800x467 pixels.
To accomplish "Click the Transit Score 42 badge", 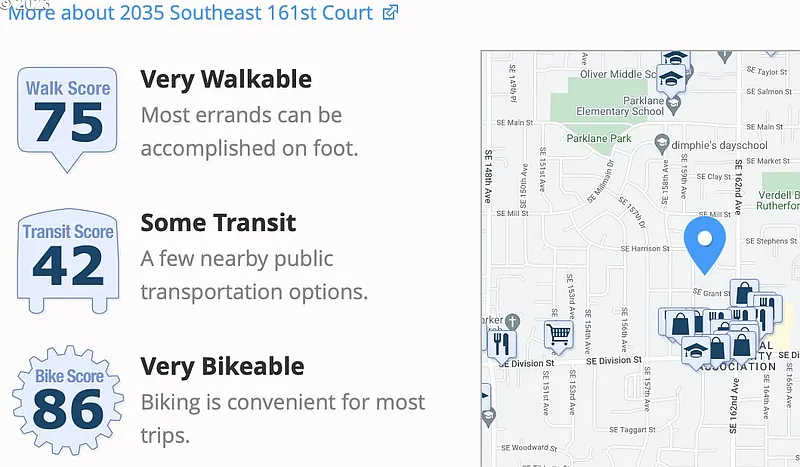I will [x=68, y=258].
